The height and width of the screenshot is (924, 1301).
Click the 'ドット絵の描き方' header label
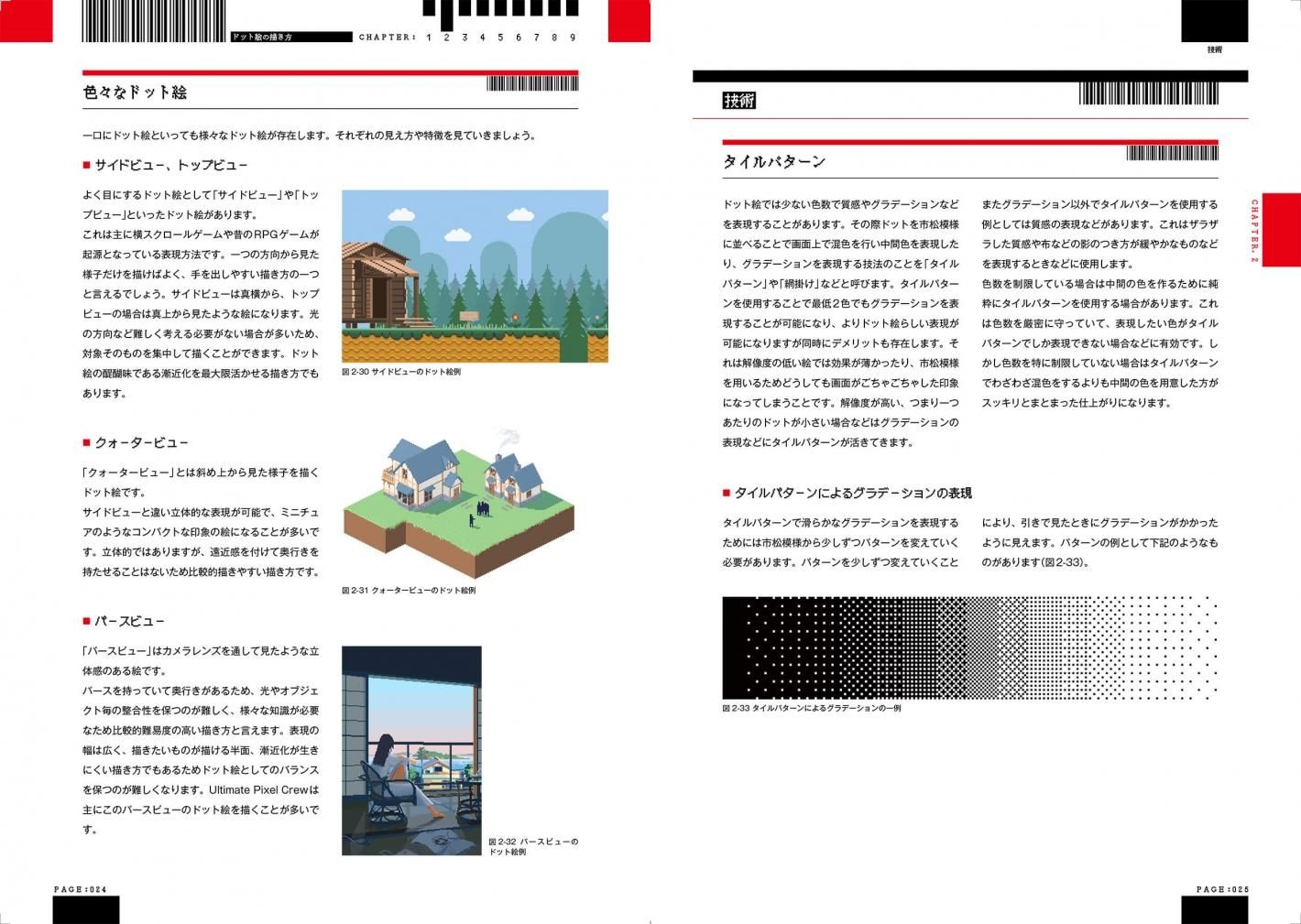click(x=261, y=38)
